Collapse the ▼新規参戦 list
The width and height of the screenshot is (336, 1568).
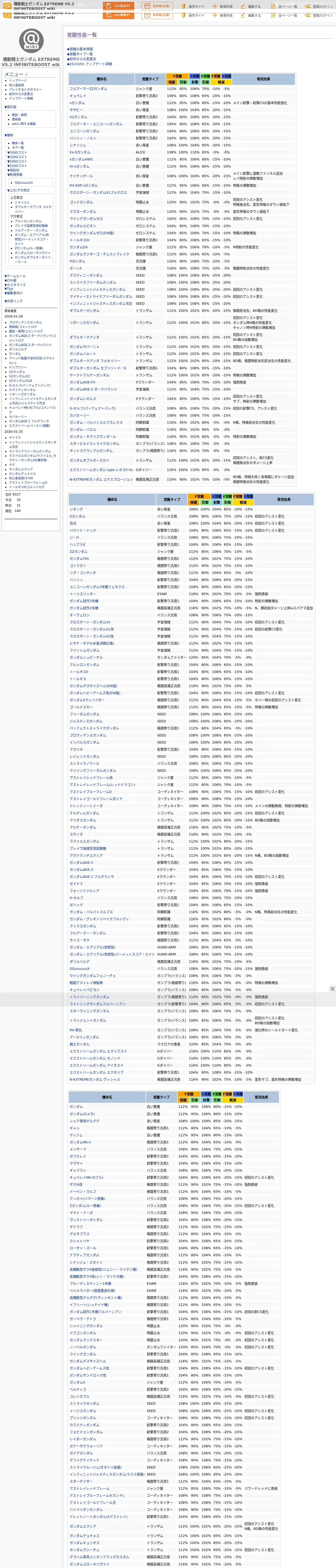[15, 175]
